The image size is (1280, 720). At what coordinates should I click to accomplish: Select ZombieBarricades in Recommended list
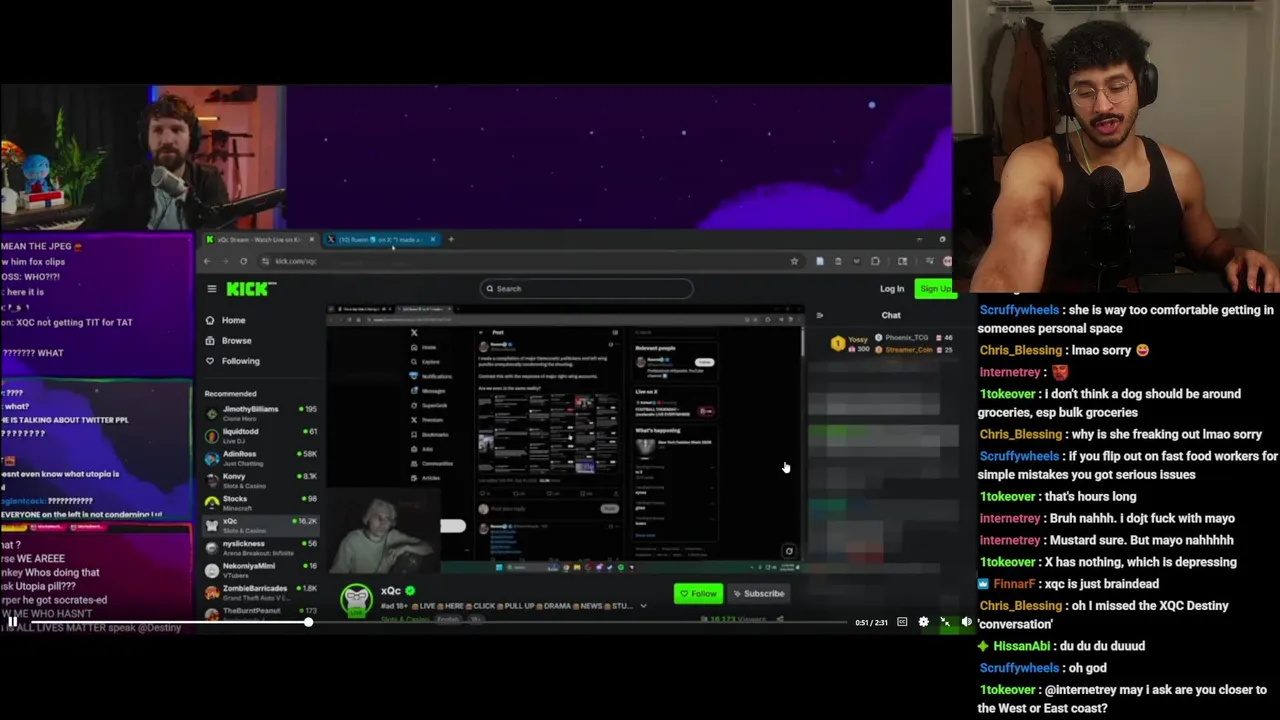pos(260,591)
